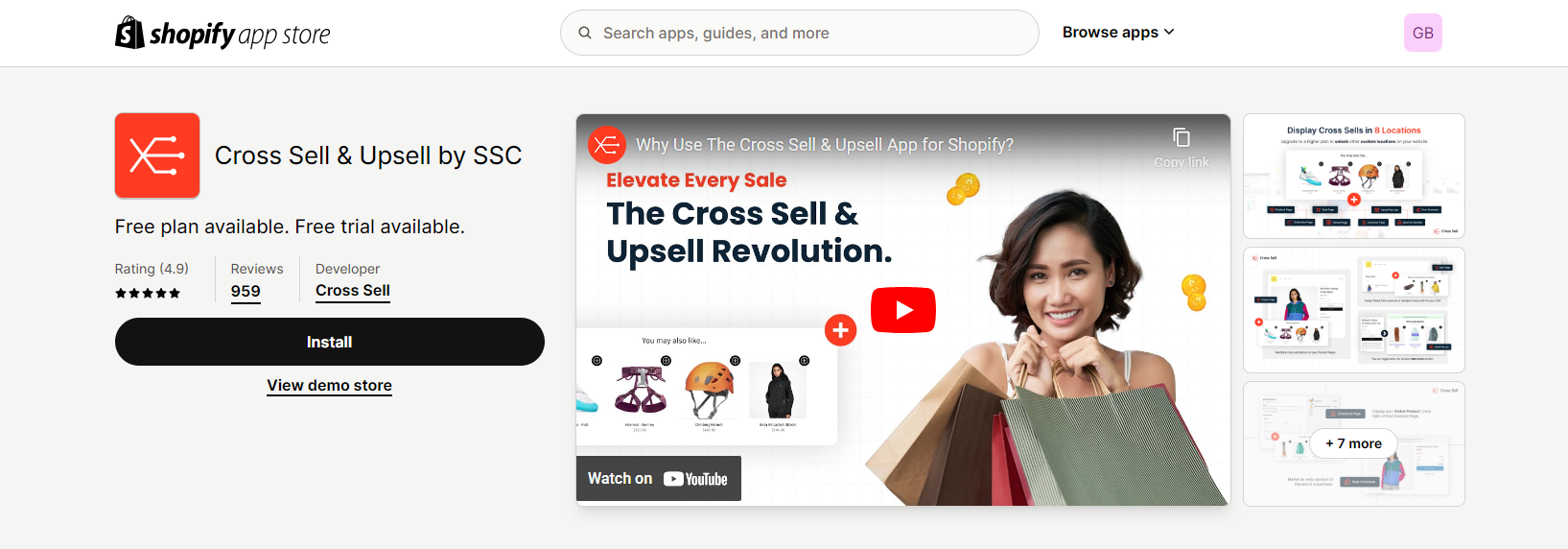Click the chevron beside Browse apps
Image resolution: width=1568 pixels, height=549 pixels.
[1169, 33]
